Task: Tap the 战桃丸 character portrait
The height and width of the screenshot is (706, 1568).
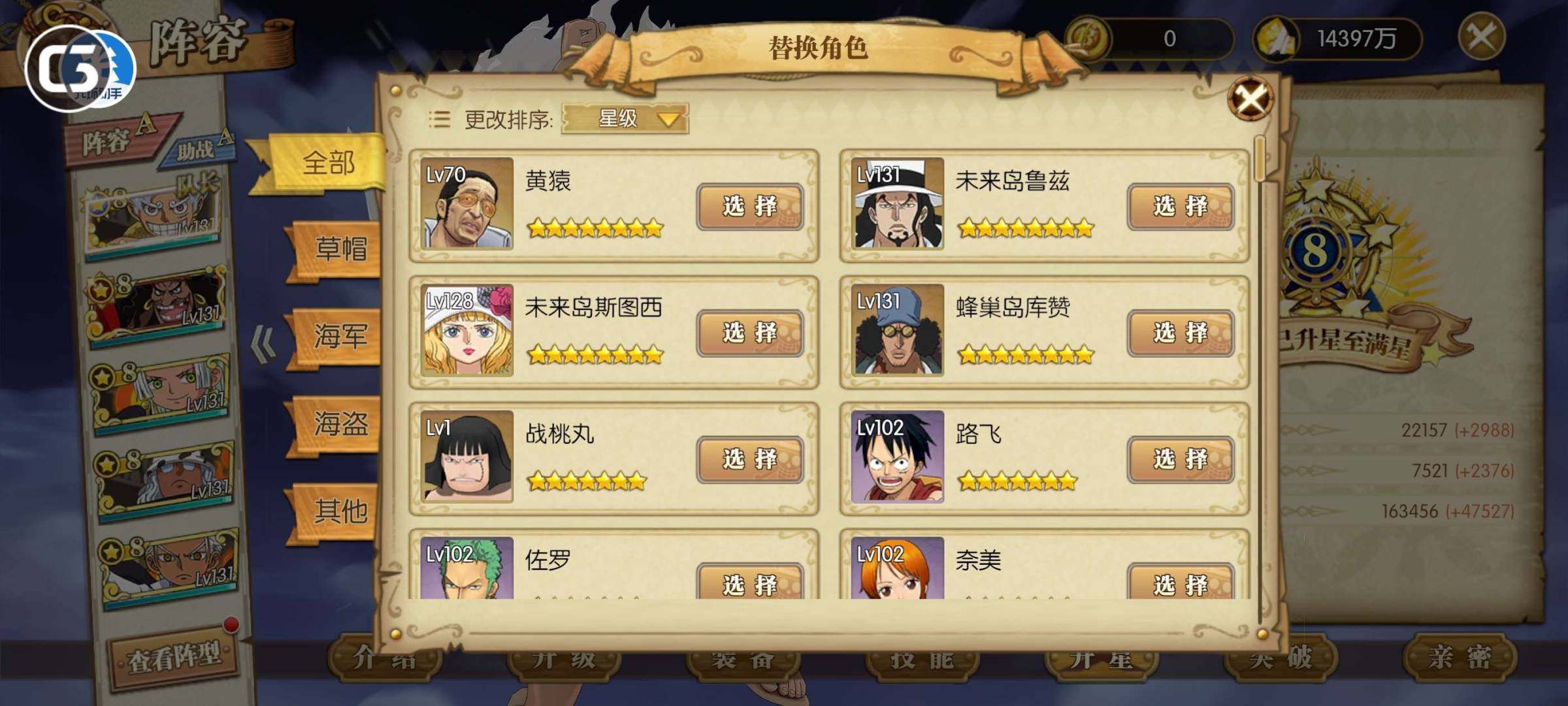Action: pos(466,456)
